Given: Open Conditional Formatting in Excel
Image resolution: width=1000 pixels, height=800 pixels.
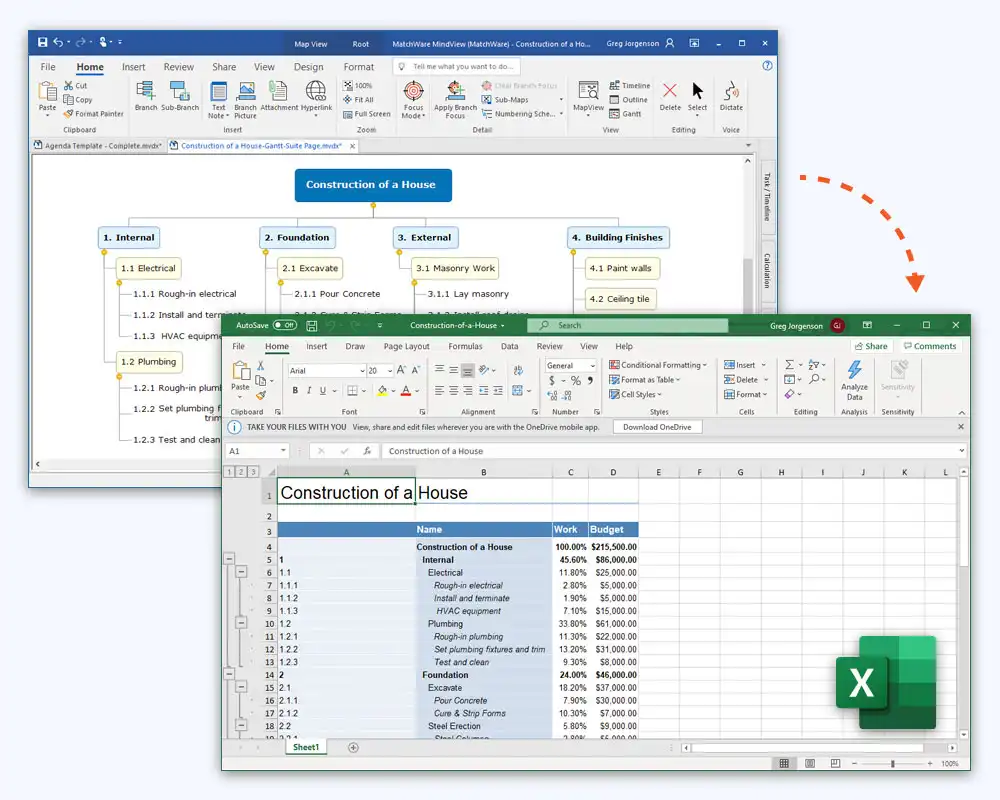Looking at the screenshot, I should point(658,365).
